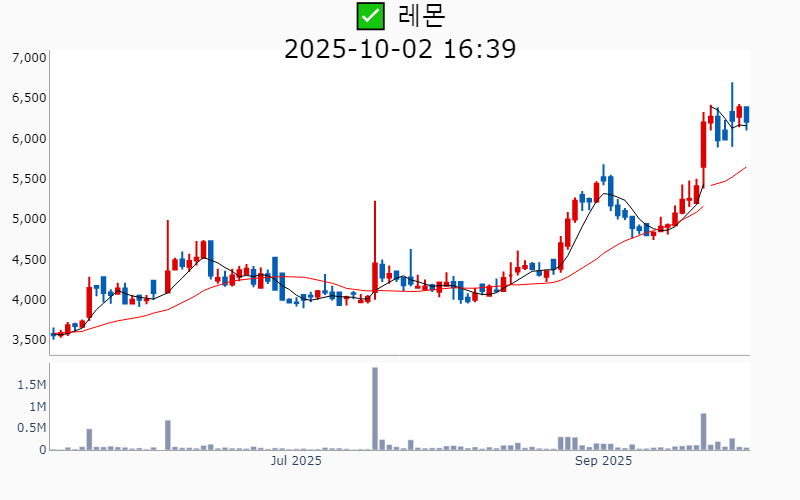Screen dimensions: 800x500
Task: Click the Jul 2025 x-axis label
Action: [296, 461]
